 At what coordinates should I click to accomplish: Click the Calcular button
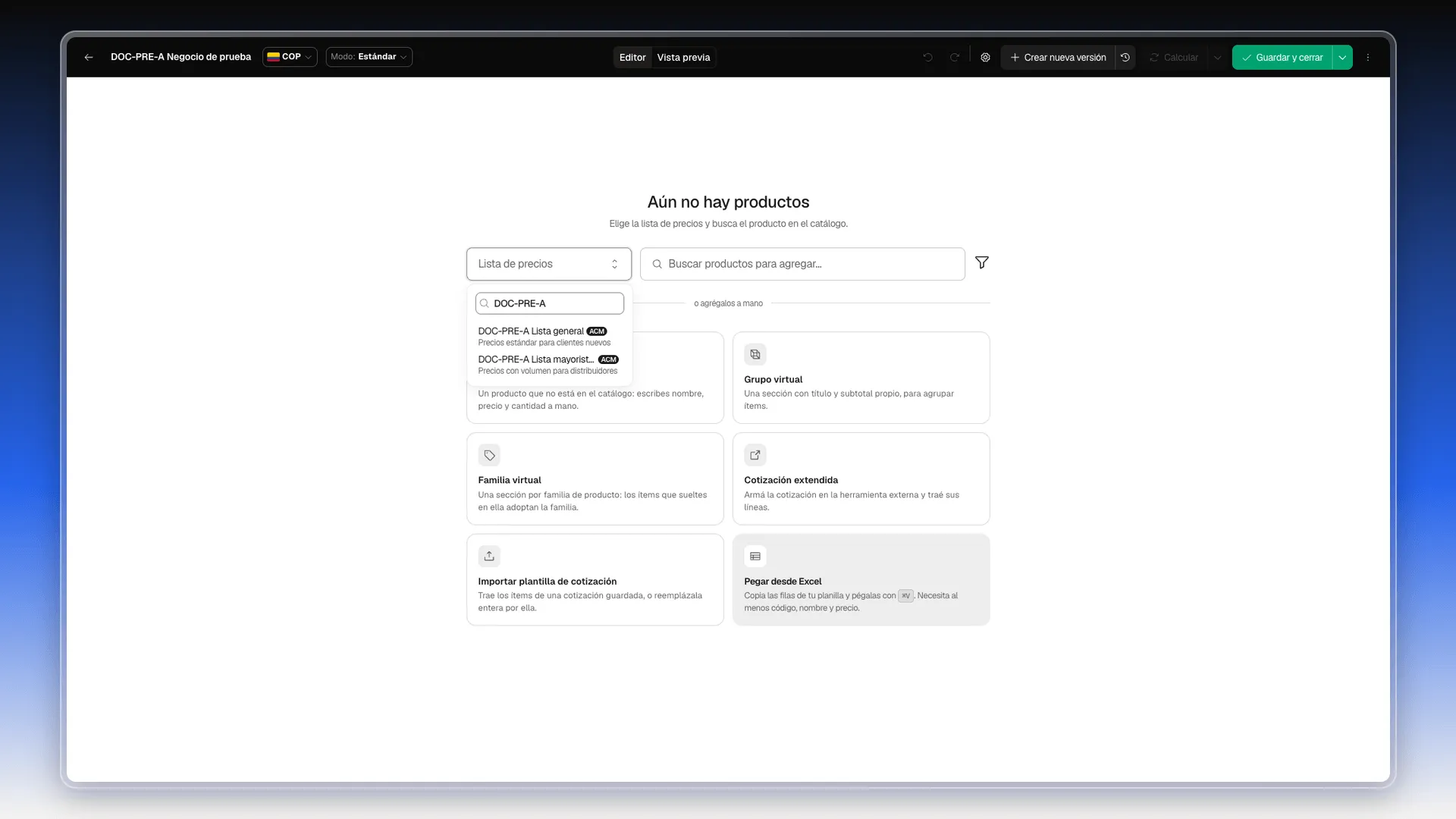(1174, 58)
